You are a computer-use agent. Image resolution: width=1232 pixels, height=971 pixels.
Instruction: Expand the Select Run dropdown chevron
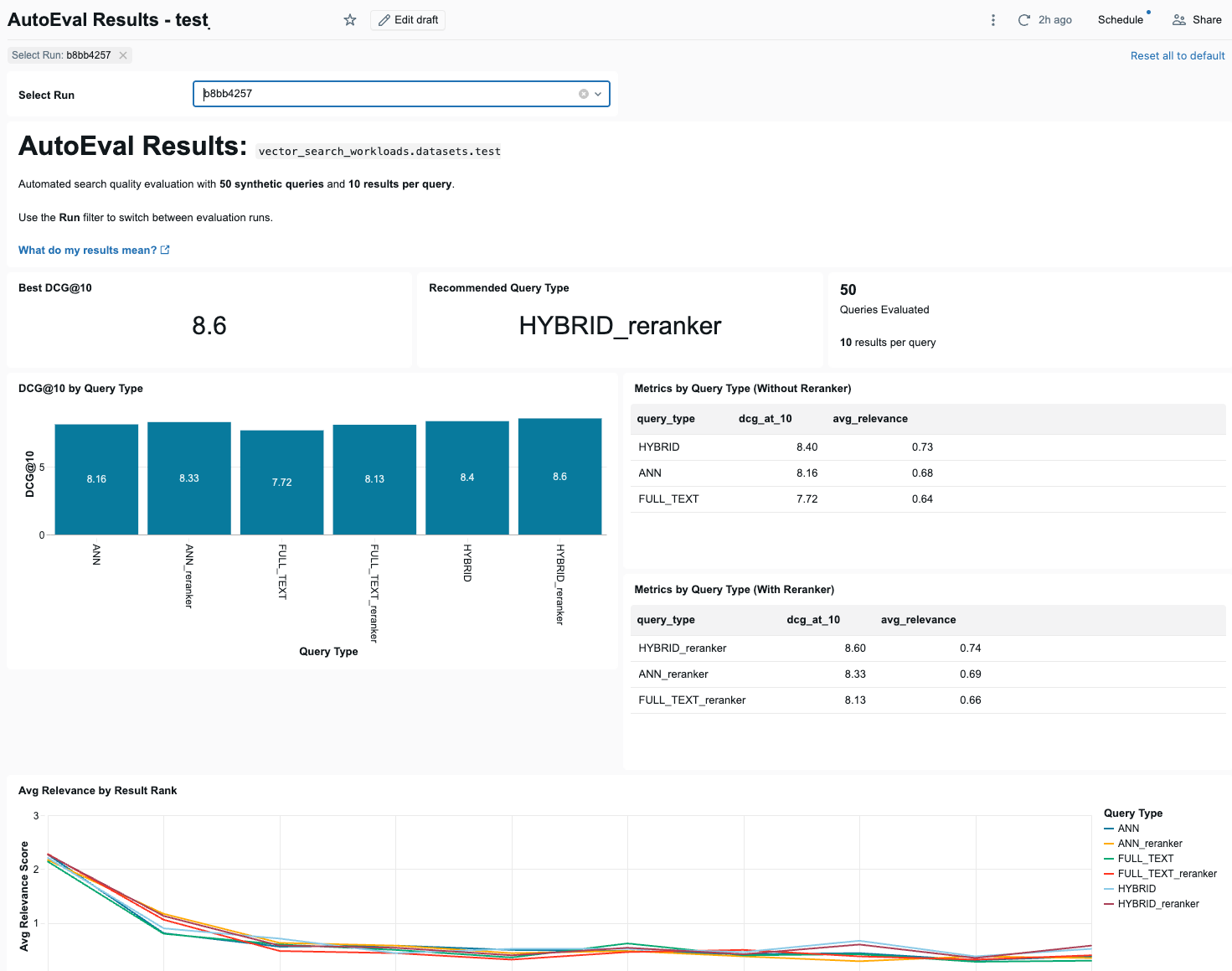click(x=597, y=93)
